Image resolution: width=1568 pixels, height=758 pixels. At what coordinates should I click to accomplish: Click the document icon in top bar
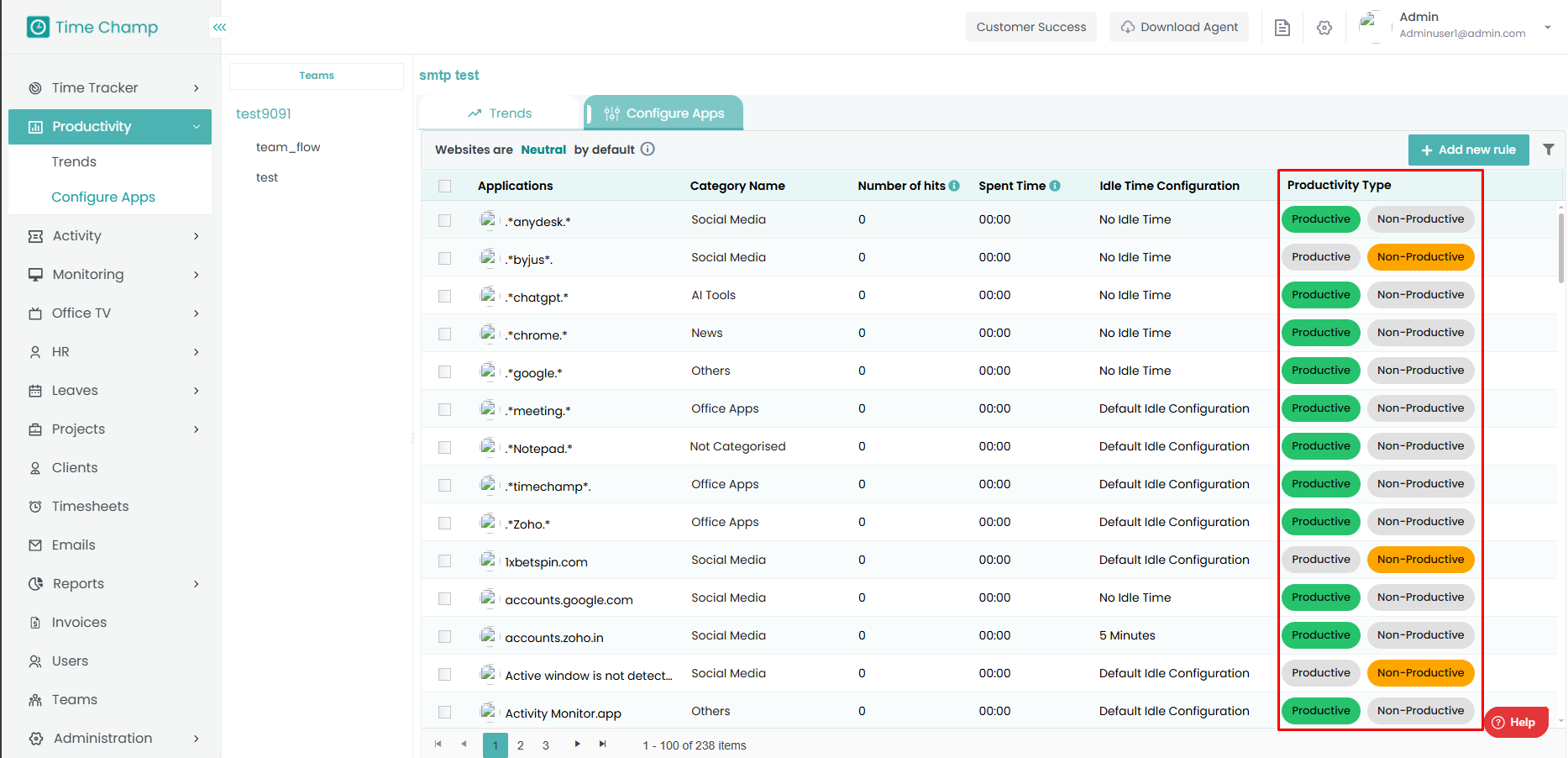tap(1282, 28)
